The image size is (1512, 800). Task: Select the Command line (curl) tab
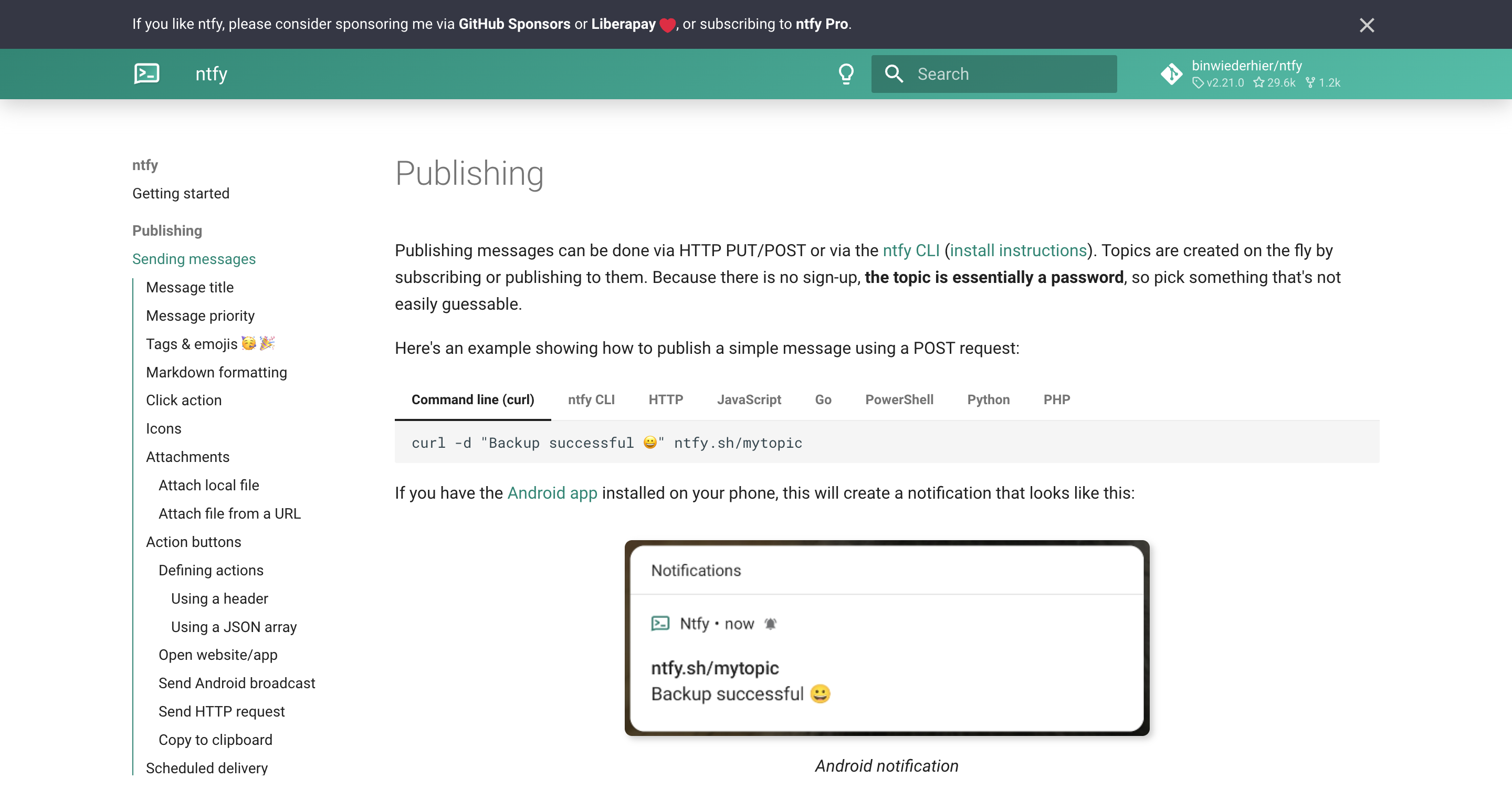472,399
